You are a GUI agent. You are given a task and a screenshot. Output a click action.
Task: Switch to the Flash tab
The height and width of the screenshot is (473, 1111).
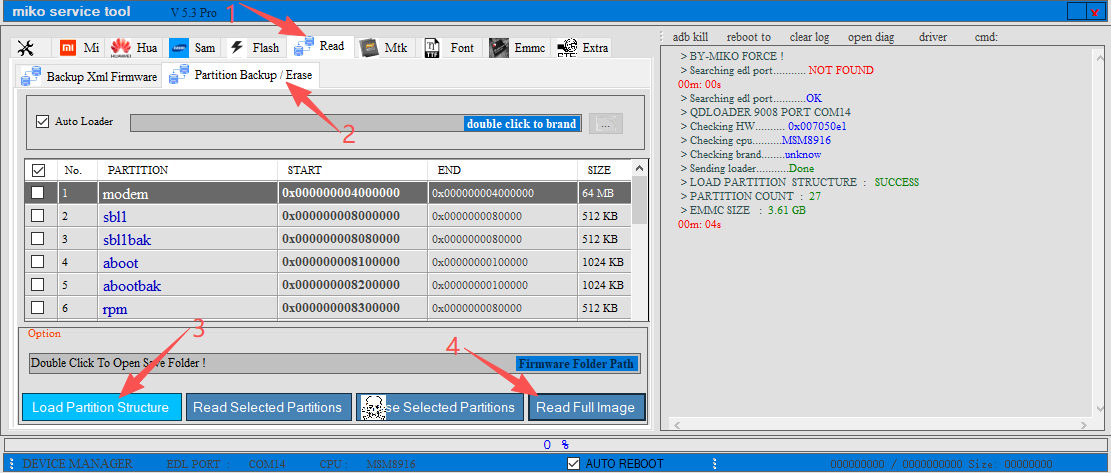coord(254,47)
